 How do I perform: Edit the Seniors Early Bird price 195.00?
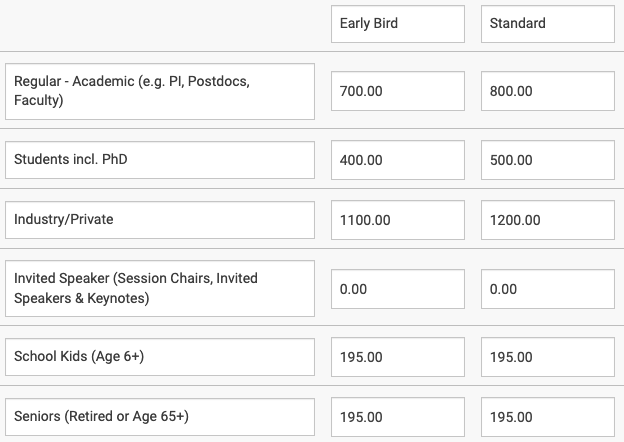(398, 417)
